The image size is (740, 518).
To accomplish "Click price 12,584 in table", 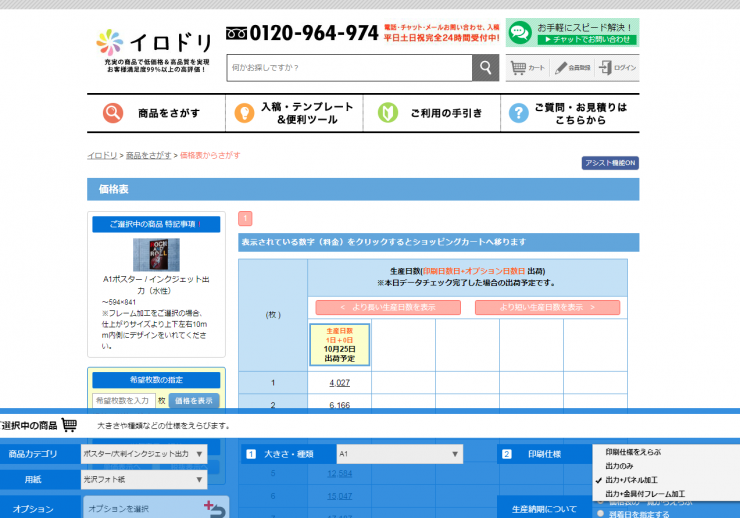I will pos(339,473).
